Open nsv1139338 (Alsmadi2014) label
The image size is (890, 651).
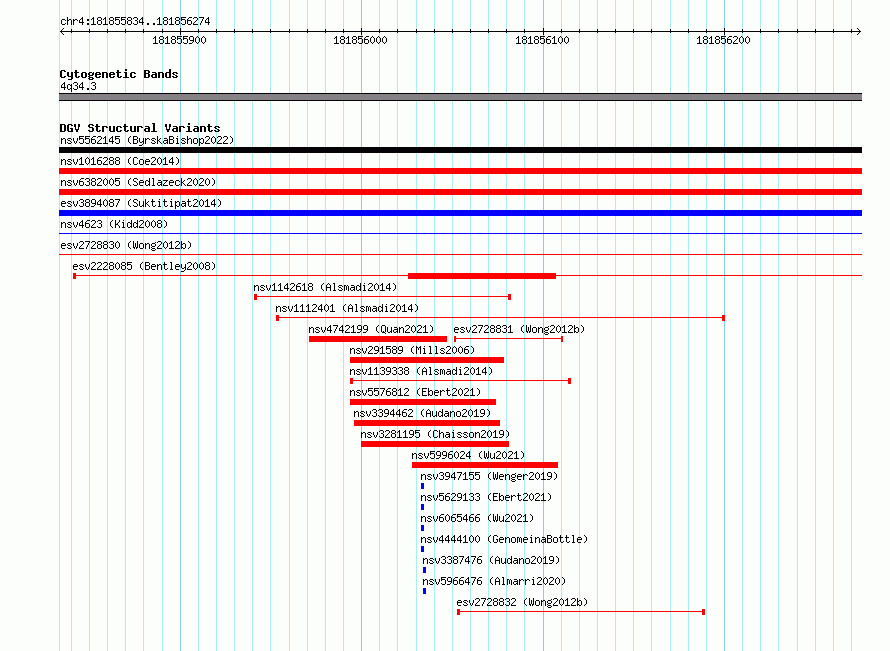coord(421,371)
